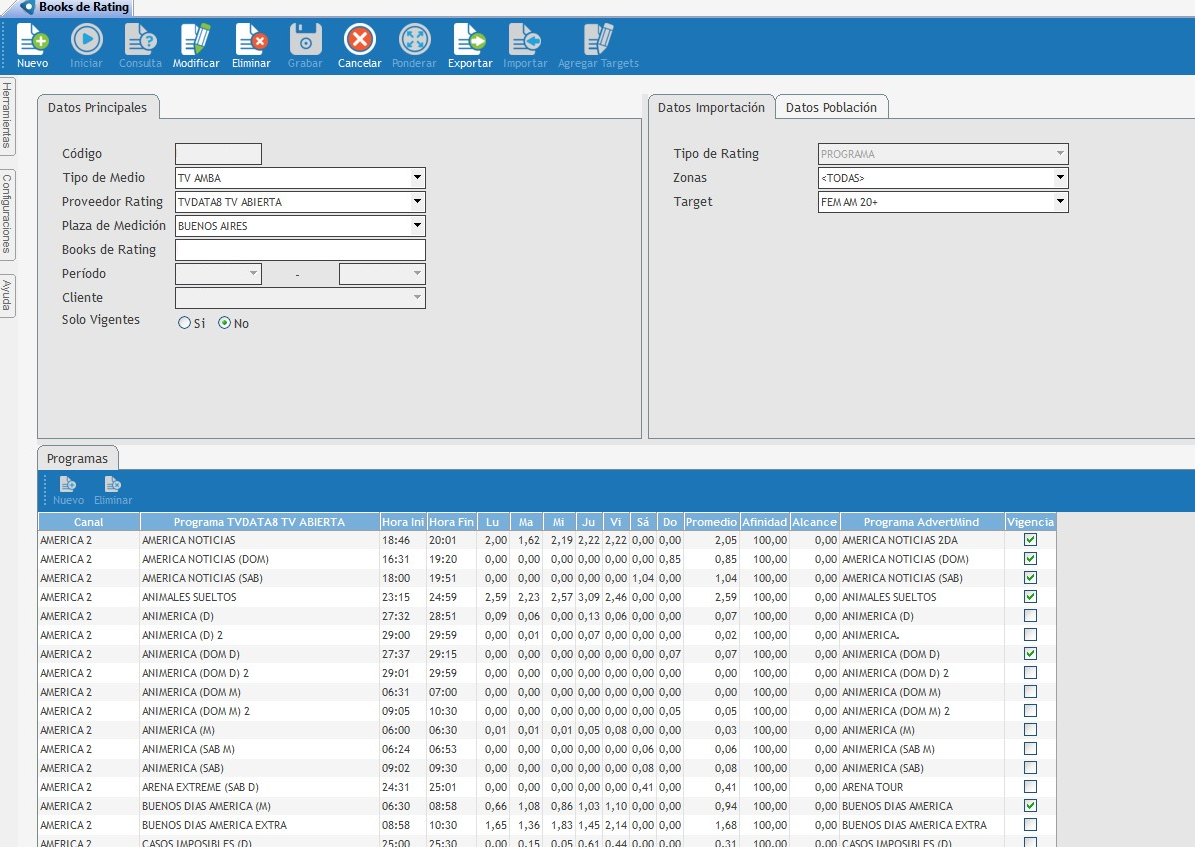This screenshot has width=1195, height=847.
Task: Click the Agregar Targets icon
Action: point(598,40)
